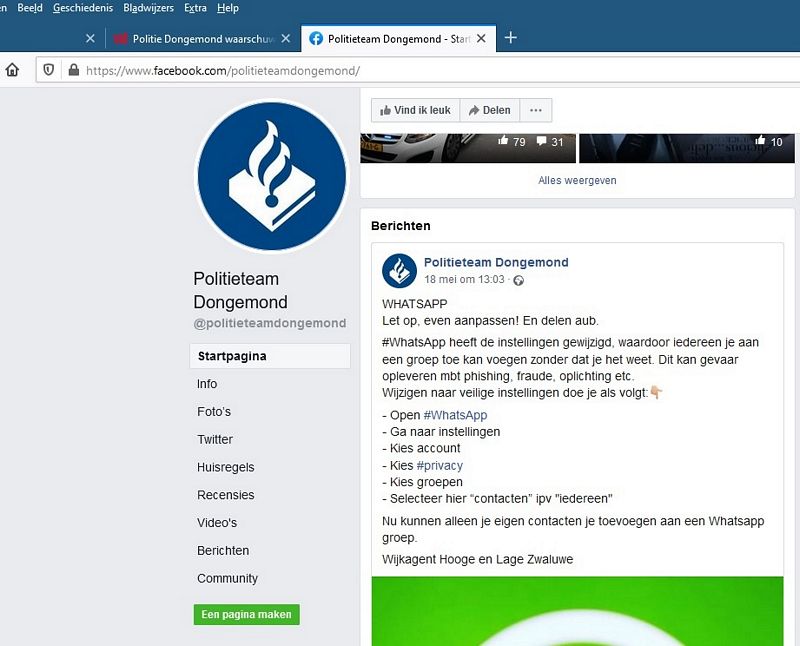Viewport: 800px width, 646px height.
Task: Open the Bladwijzers menu
Action: [148, 8]
